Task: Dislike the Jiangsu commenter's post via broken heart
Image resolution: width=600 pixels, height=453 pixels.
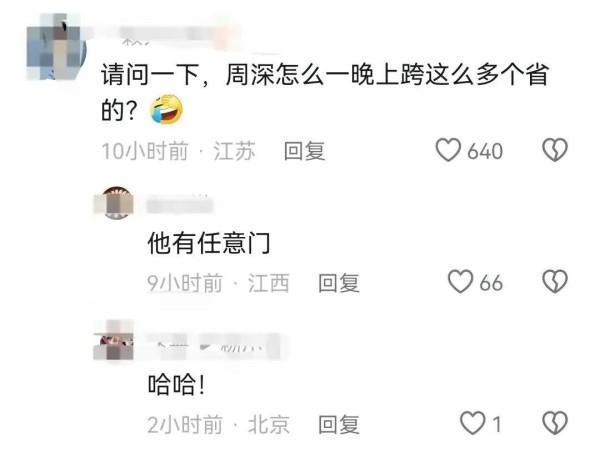Action: [555, 150]
